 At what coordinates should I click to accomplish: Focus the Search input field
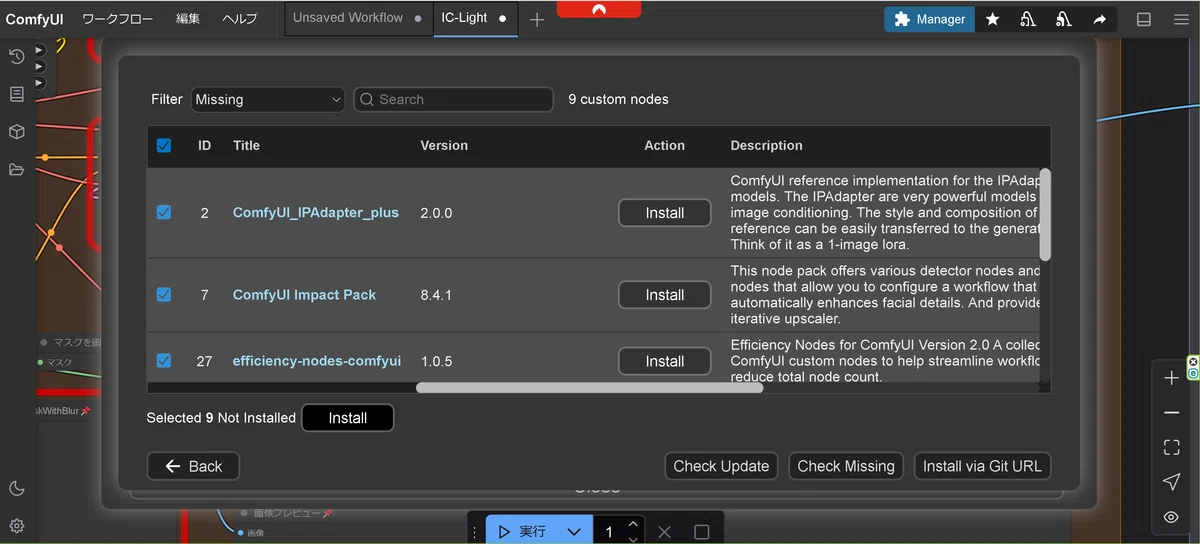[x=453, y=99]
